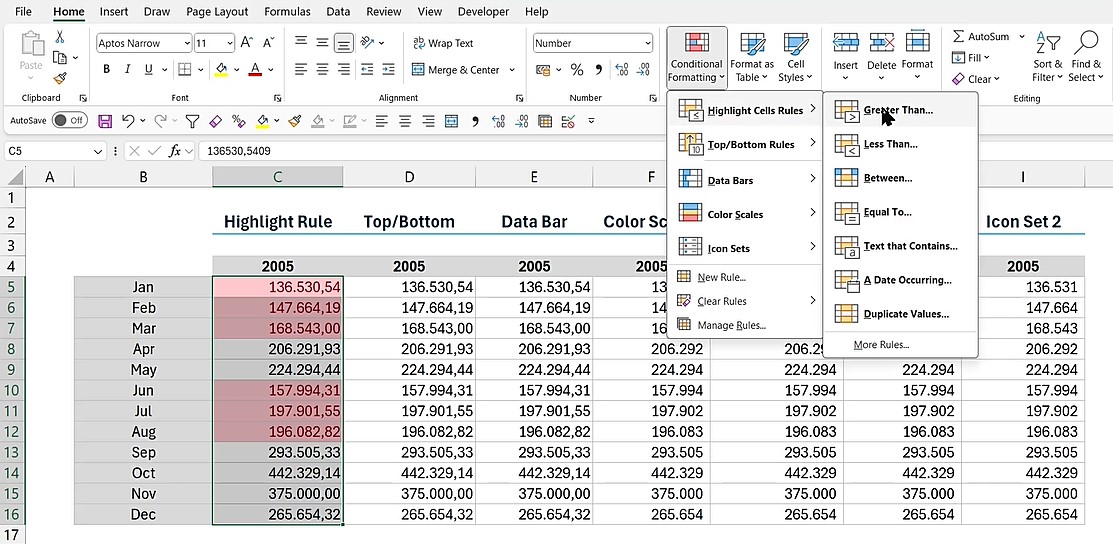Click the Save icon in quick access toolbar
Screen dimensions: 1113x544
coord(105,120)
